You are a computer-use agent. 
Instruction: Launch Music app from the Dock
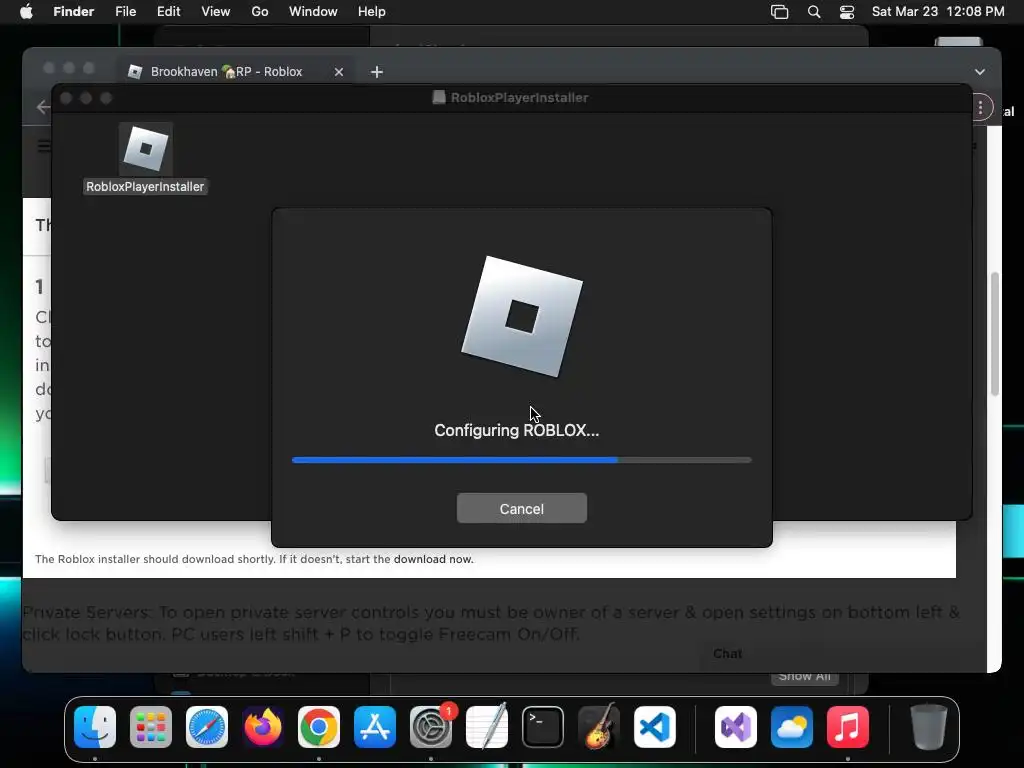click(848, 727)
